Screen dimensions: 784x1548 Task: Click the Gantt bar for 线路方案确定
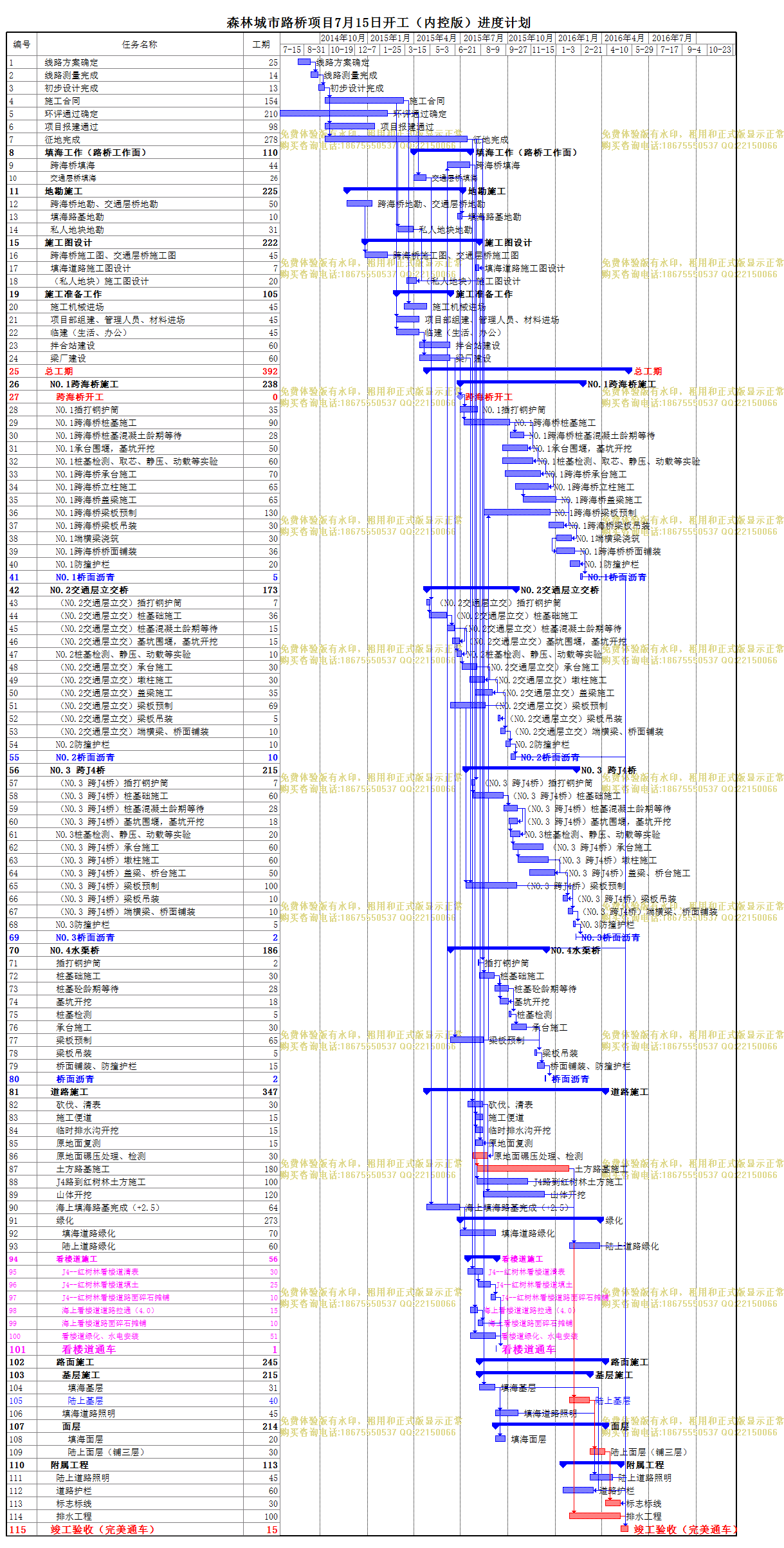[304, 62]
